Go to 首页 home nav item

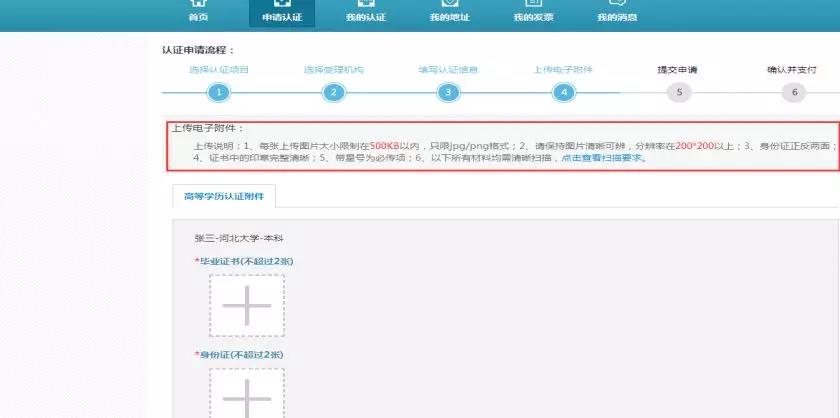point(198,13)
